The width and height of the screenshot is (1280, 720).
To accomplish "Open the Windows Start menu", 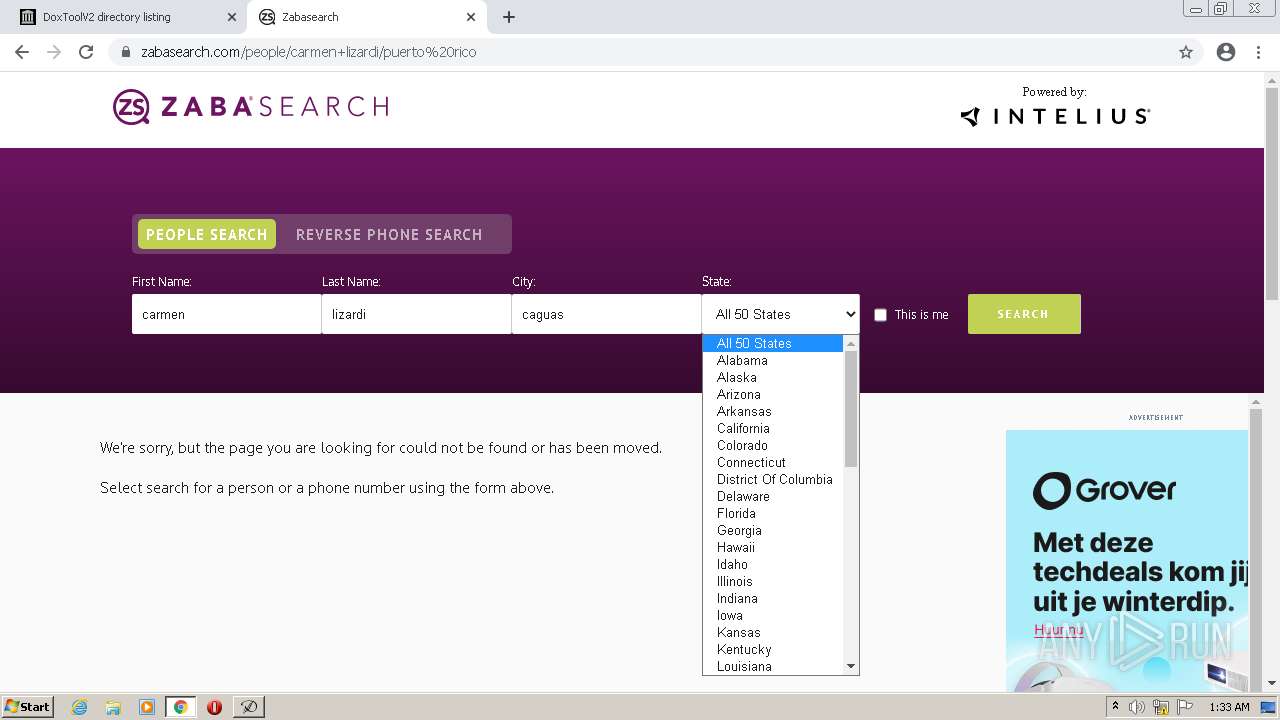I will 27,707.
